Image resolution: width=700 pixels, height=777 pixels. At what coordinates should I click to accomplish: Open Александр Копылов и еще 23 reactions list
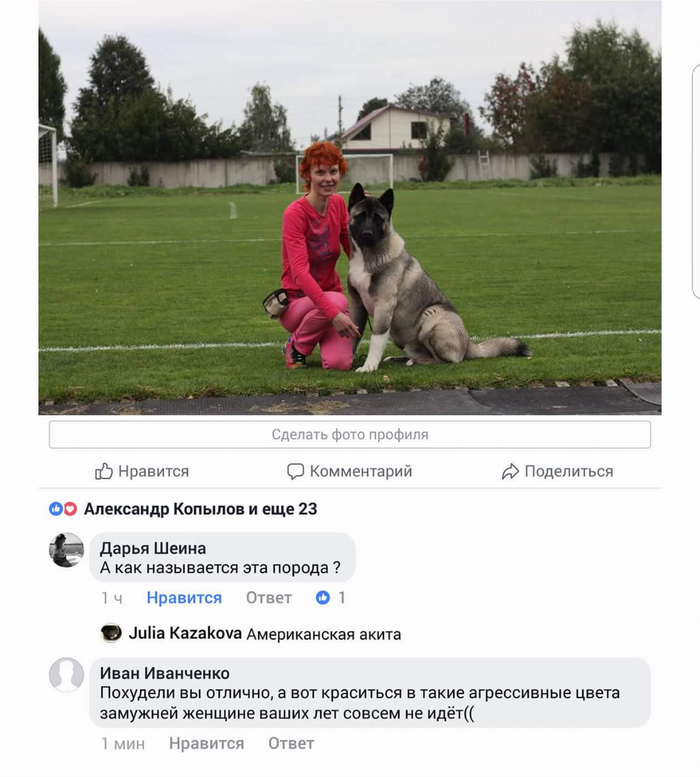click(x=200, y=509)
